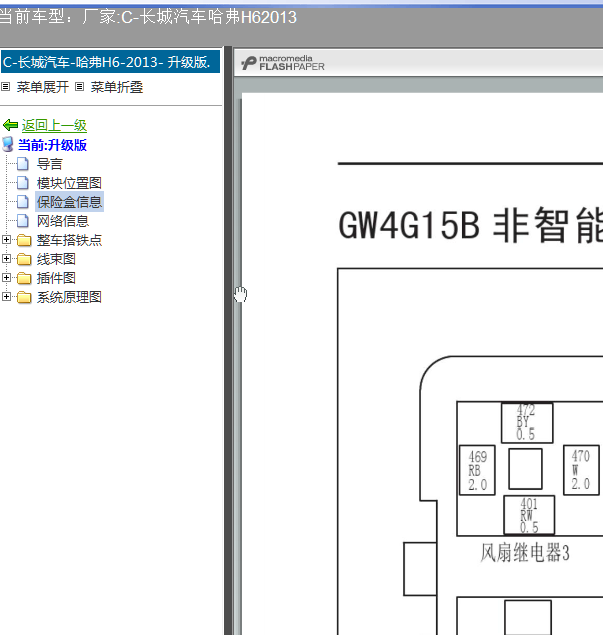603x635 pixels.
Task: Select the 系统原理图 folder label
Action: pos(69,297)
